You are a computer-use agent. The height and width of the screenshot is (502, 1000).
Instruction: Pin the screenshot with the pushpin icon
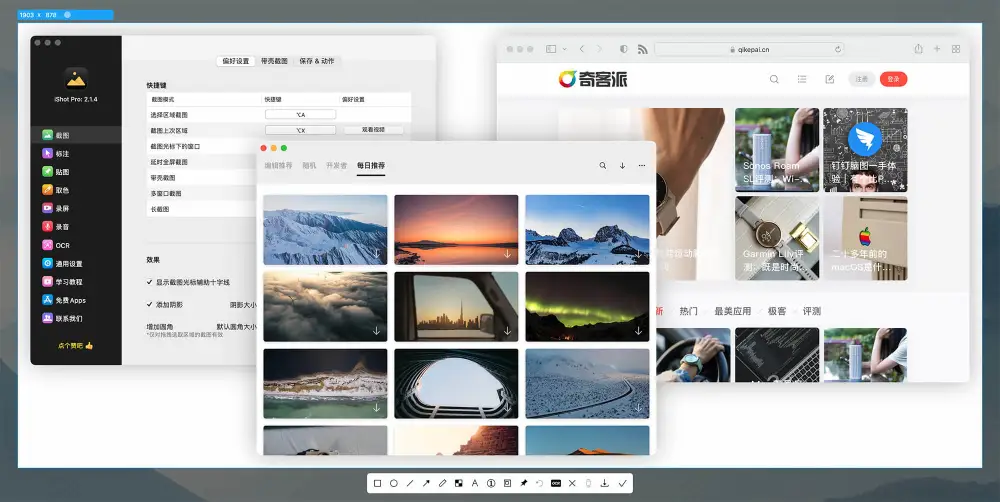tap(524, 484)
